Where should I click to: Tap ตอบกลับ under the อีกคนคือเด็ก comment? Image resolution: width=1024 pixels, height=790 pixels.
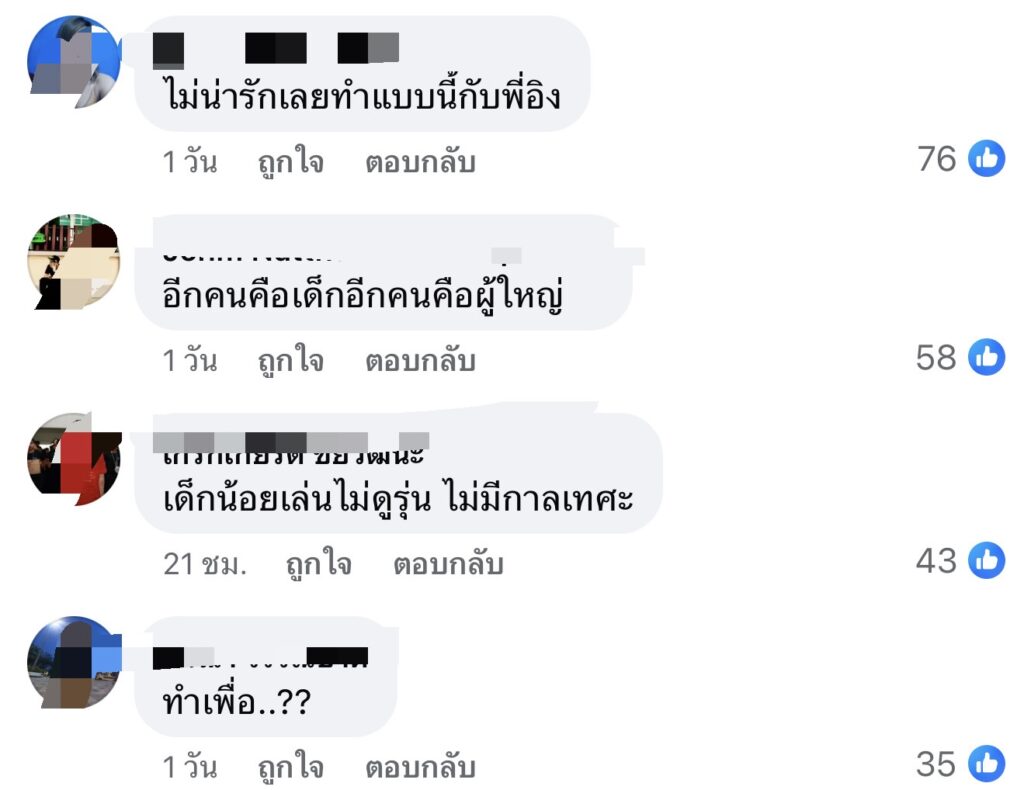420,360
